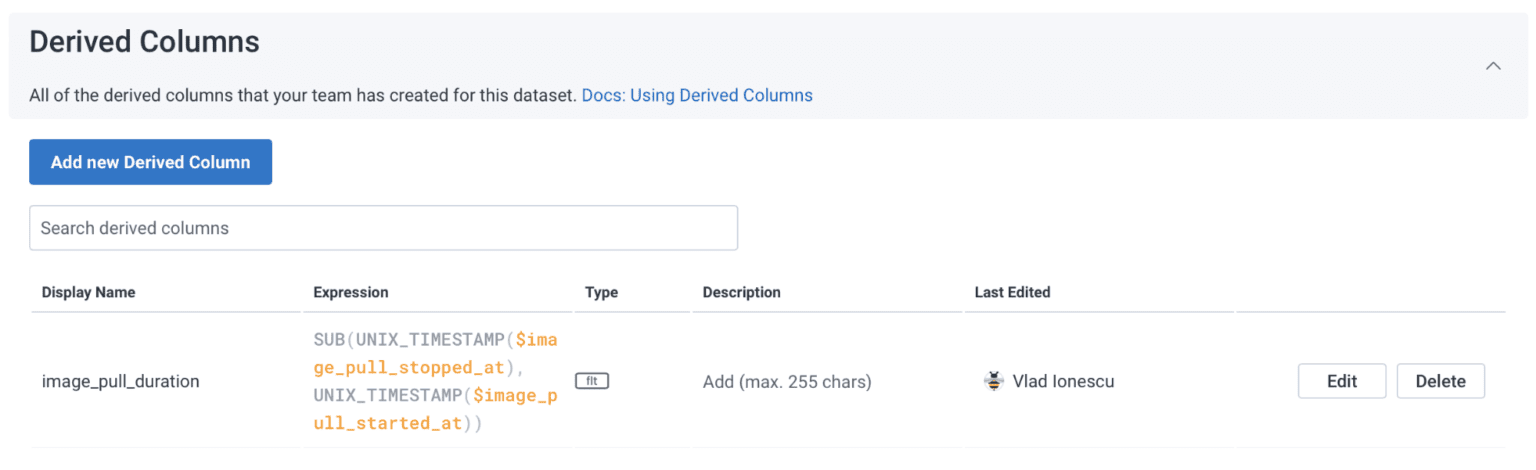Viewport: 1536px width, 470px height.
Task: Click the Type column header
Action: pos(602,293)
